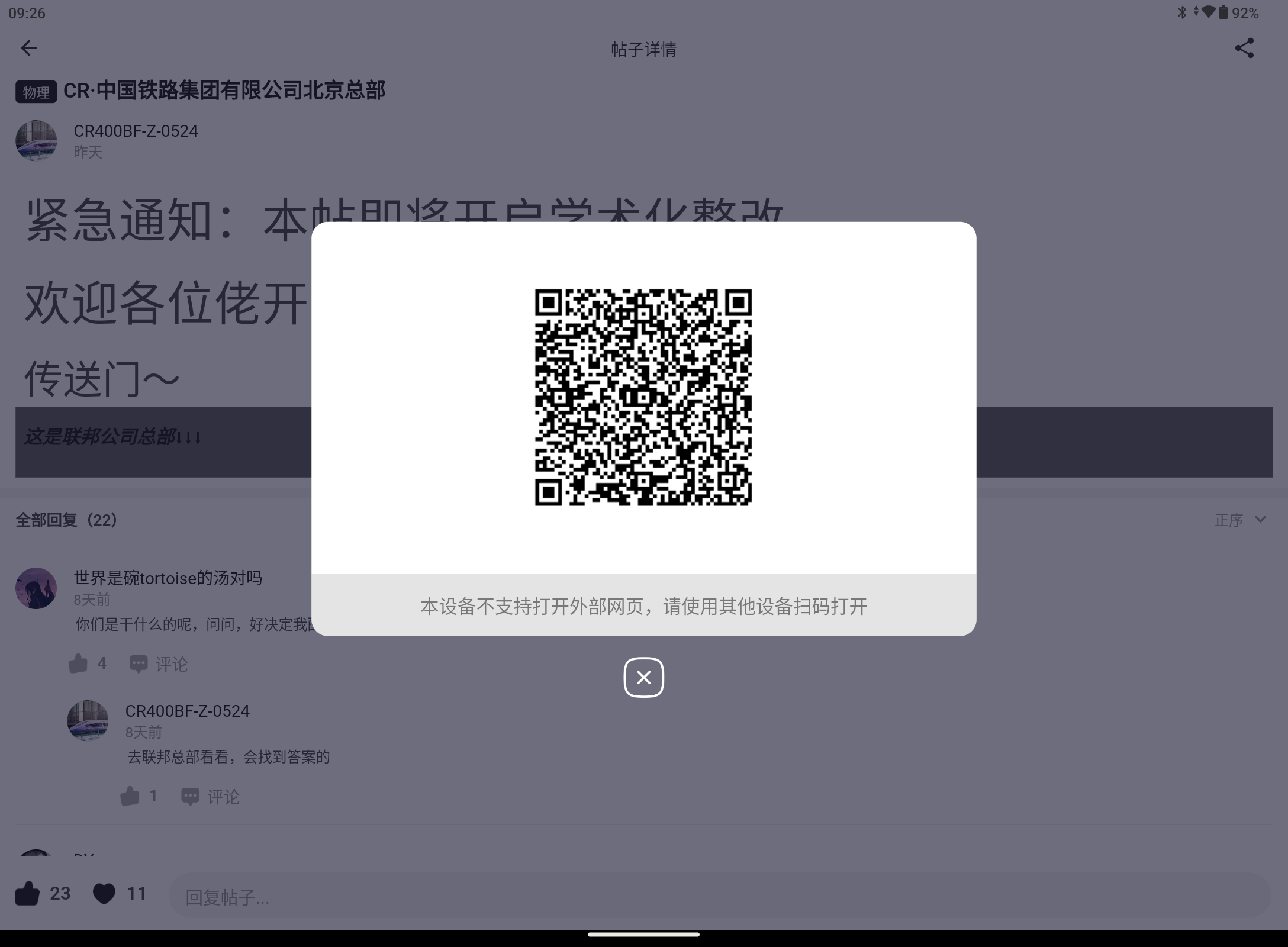Tap the QR code image

643,397
